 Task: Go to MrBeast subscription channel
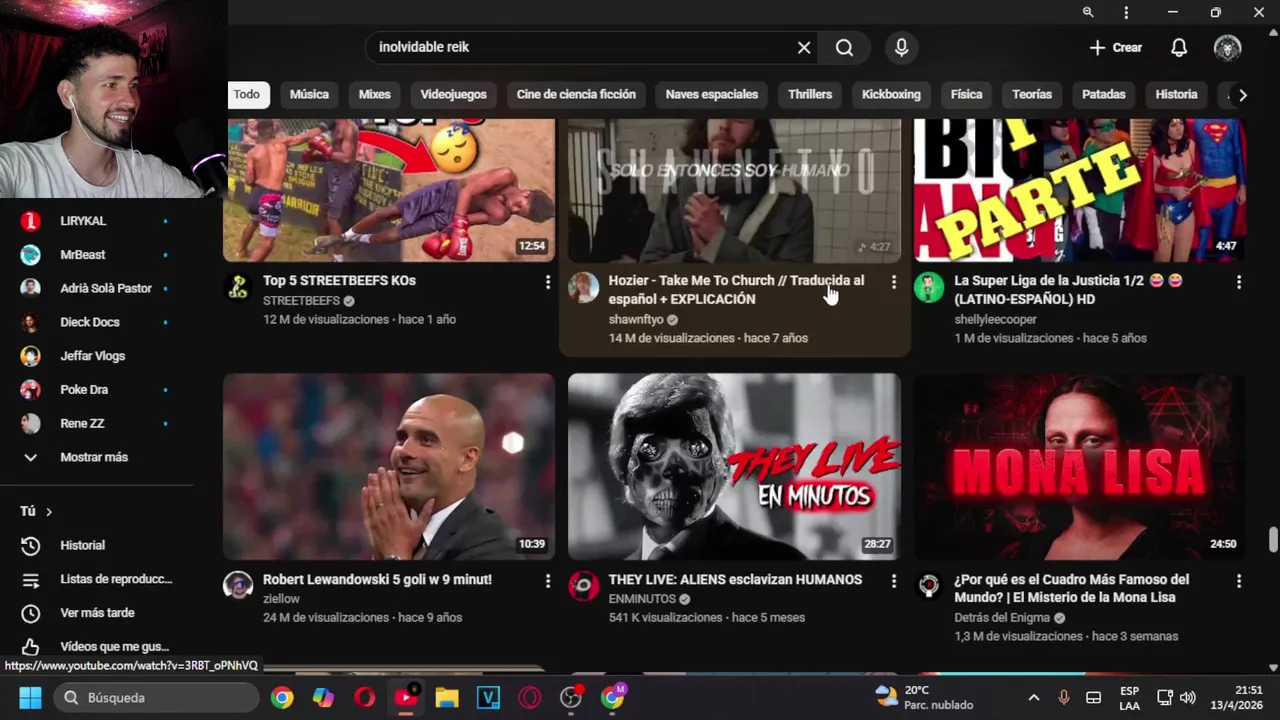point(96,254)
